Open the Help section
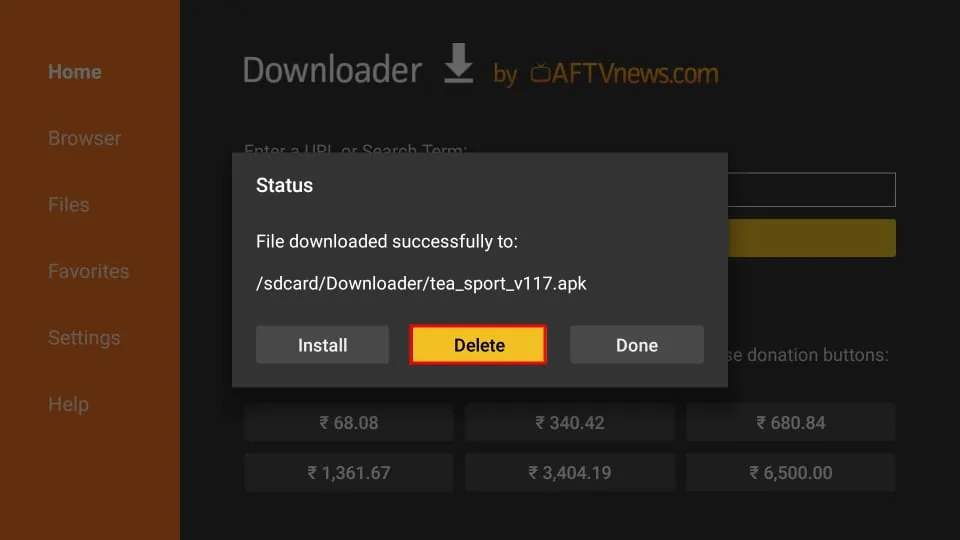 coord(69,404)
